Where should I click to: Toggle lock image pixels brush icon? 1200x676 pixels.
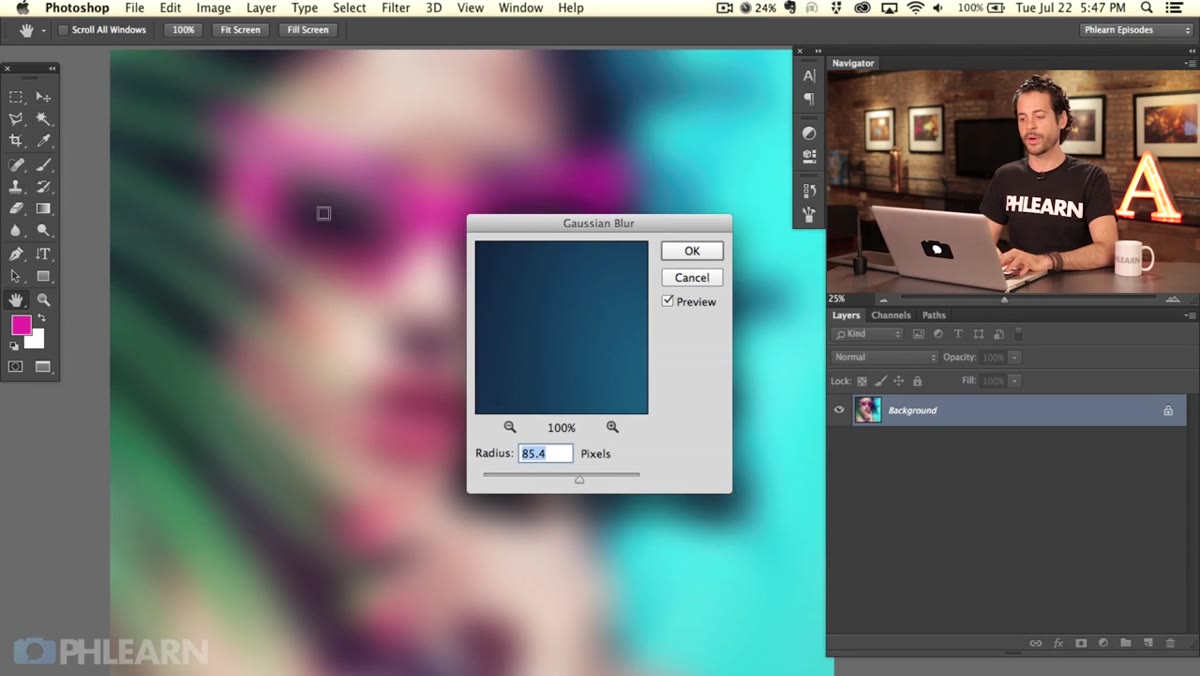(880, 381)
